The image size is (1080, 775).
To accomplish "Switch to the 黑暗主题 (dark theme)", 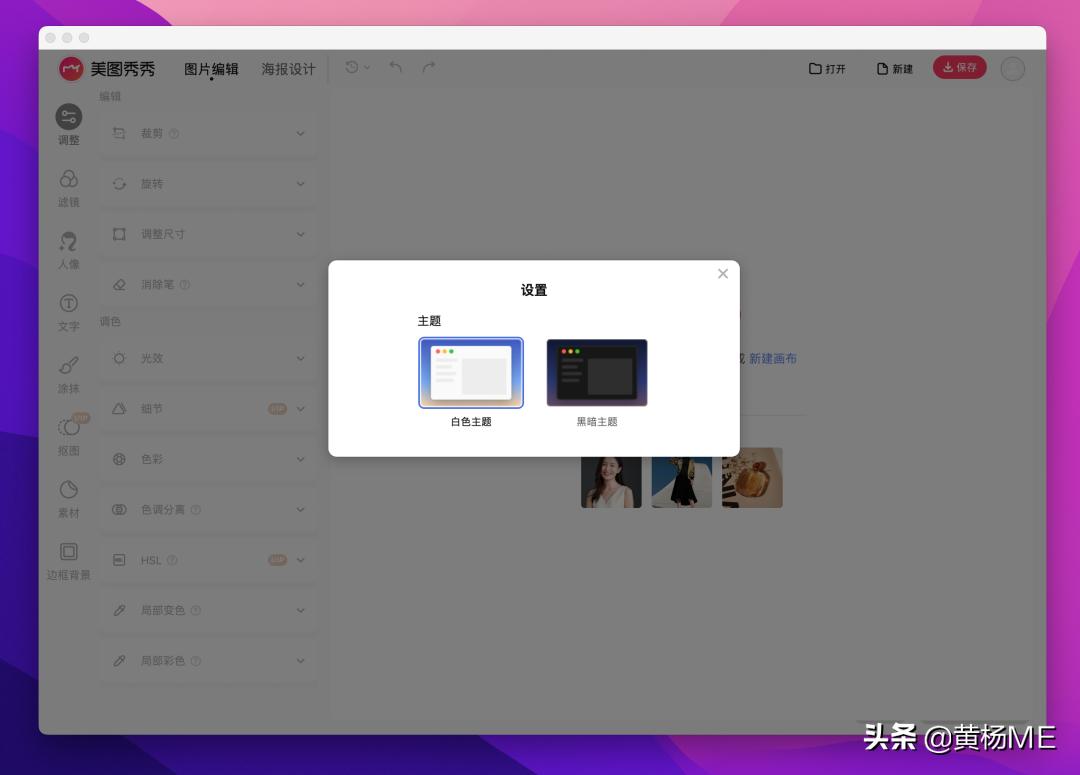I will (x=597, y=372).
